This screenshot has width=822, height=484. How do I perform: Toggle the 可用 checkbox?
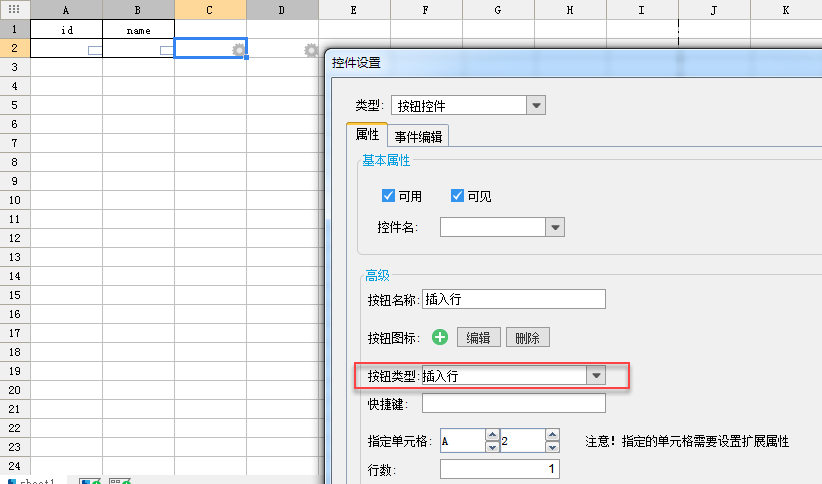388,196
